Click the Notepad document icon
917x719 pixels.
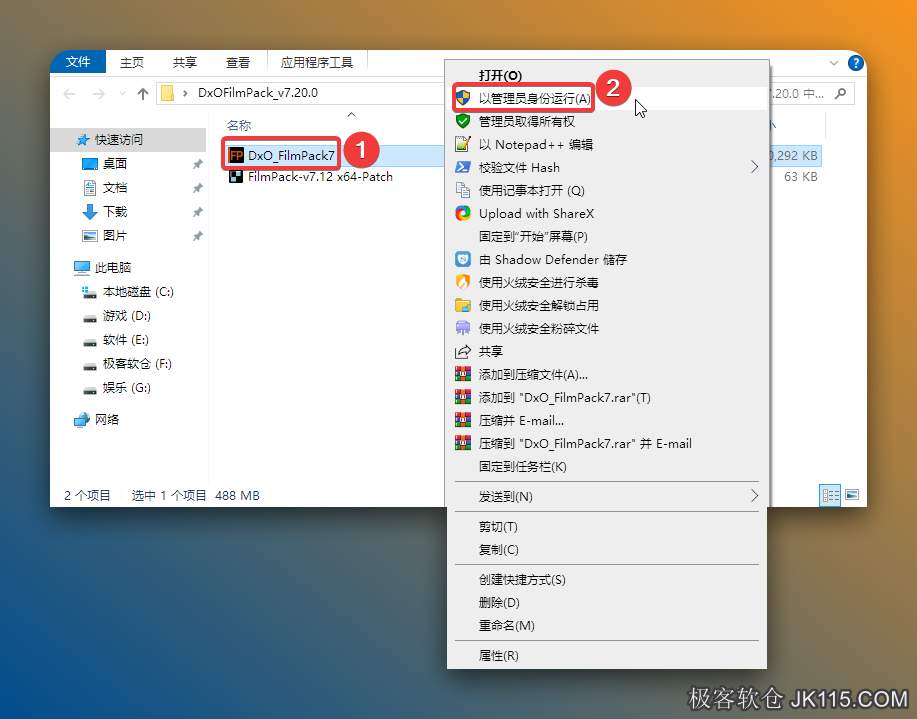click(x=463, y=190)
